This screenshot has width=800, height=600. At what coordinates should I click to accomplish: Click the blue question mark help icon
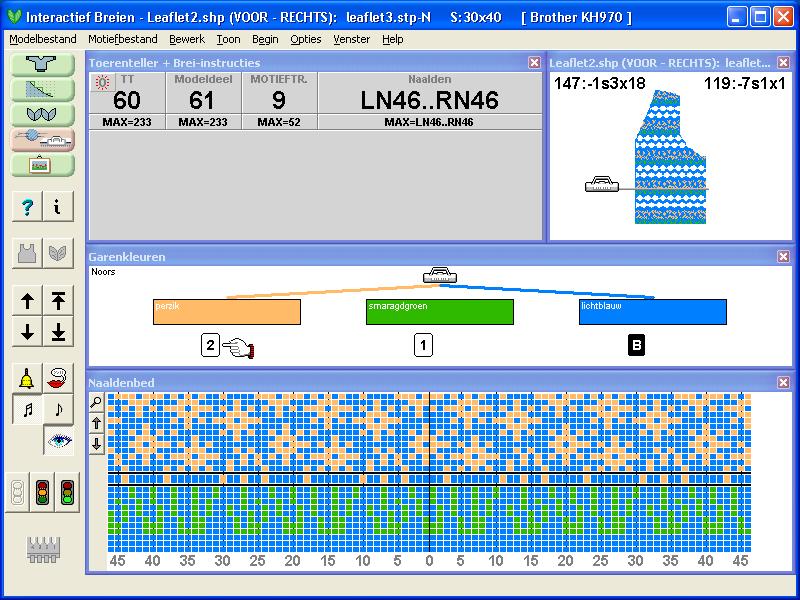click(x=27, y=207)
